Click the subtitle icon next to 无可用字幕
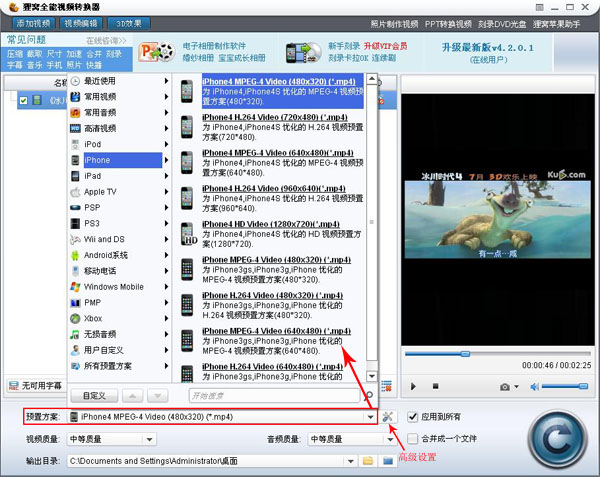 (14, 386)
